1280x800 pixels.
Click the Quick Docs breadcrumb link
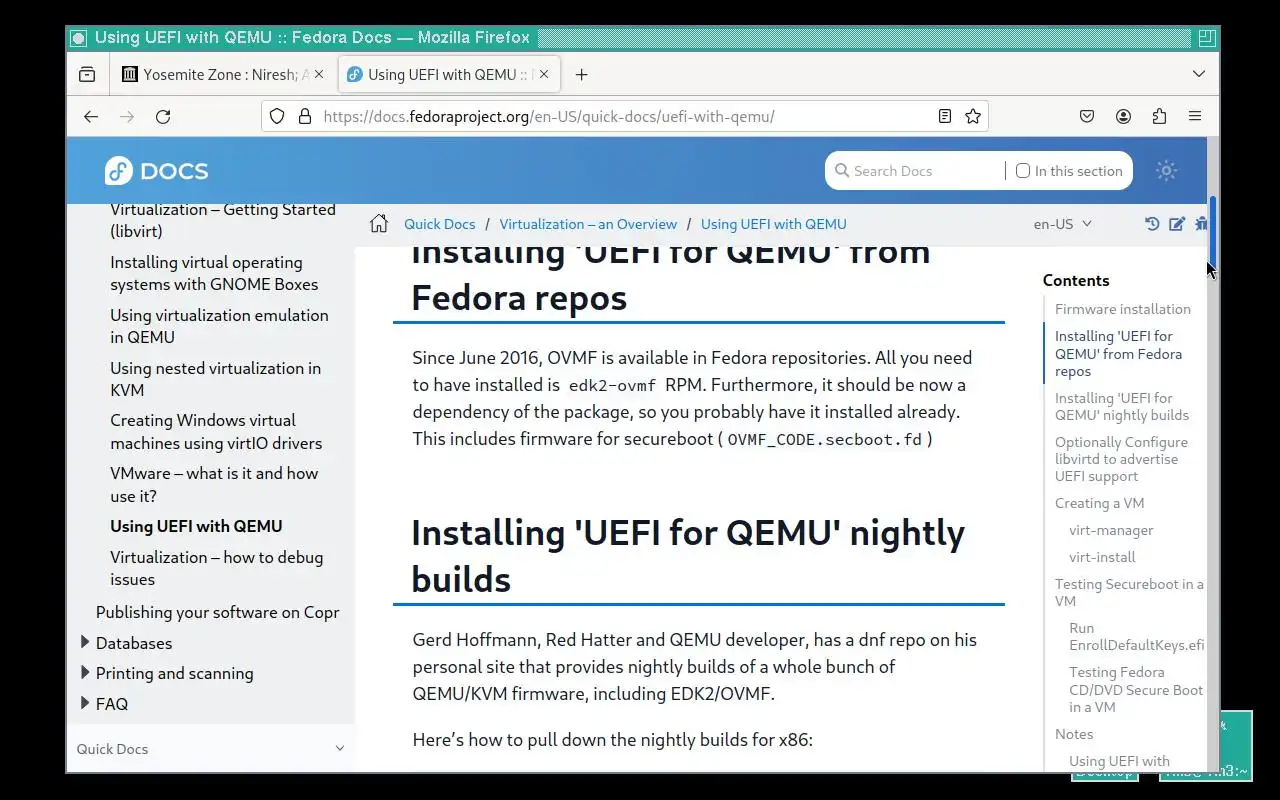tap(440, 224)
